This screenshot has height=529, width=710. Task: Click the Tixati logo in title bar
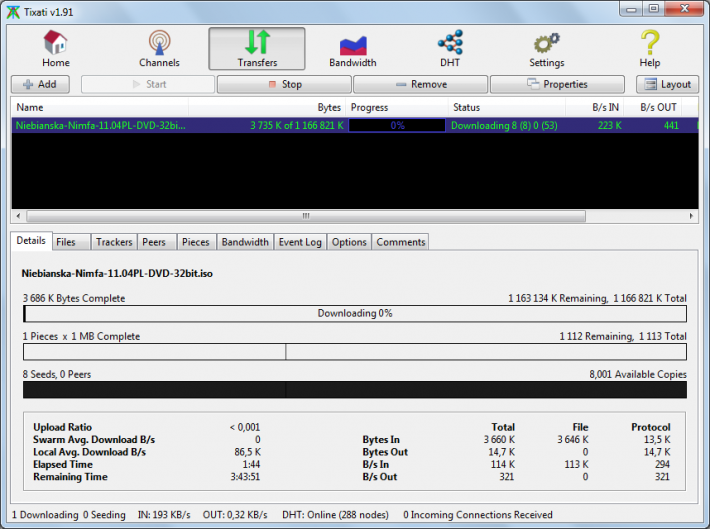click(13, 12)
